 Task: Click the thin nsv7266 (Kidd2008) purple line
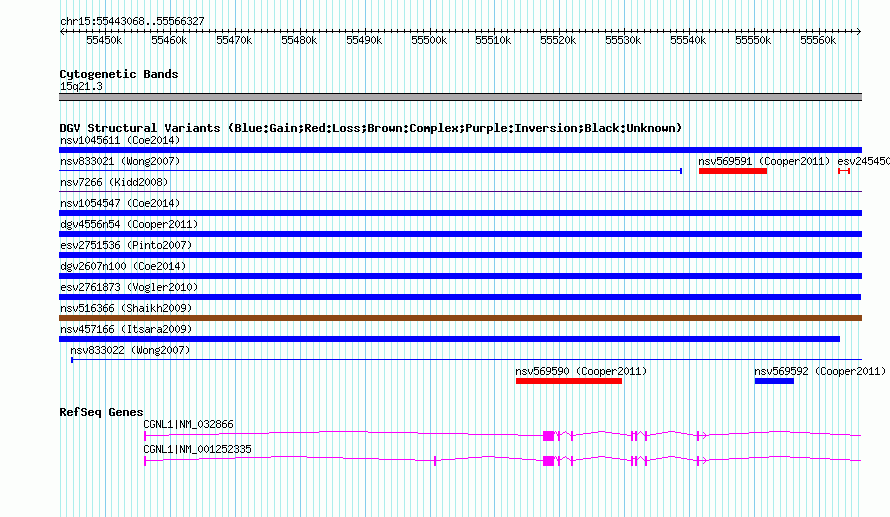point(460,192)
